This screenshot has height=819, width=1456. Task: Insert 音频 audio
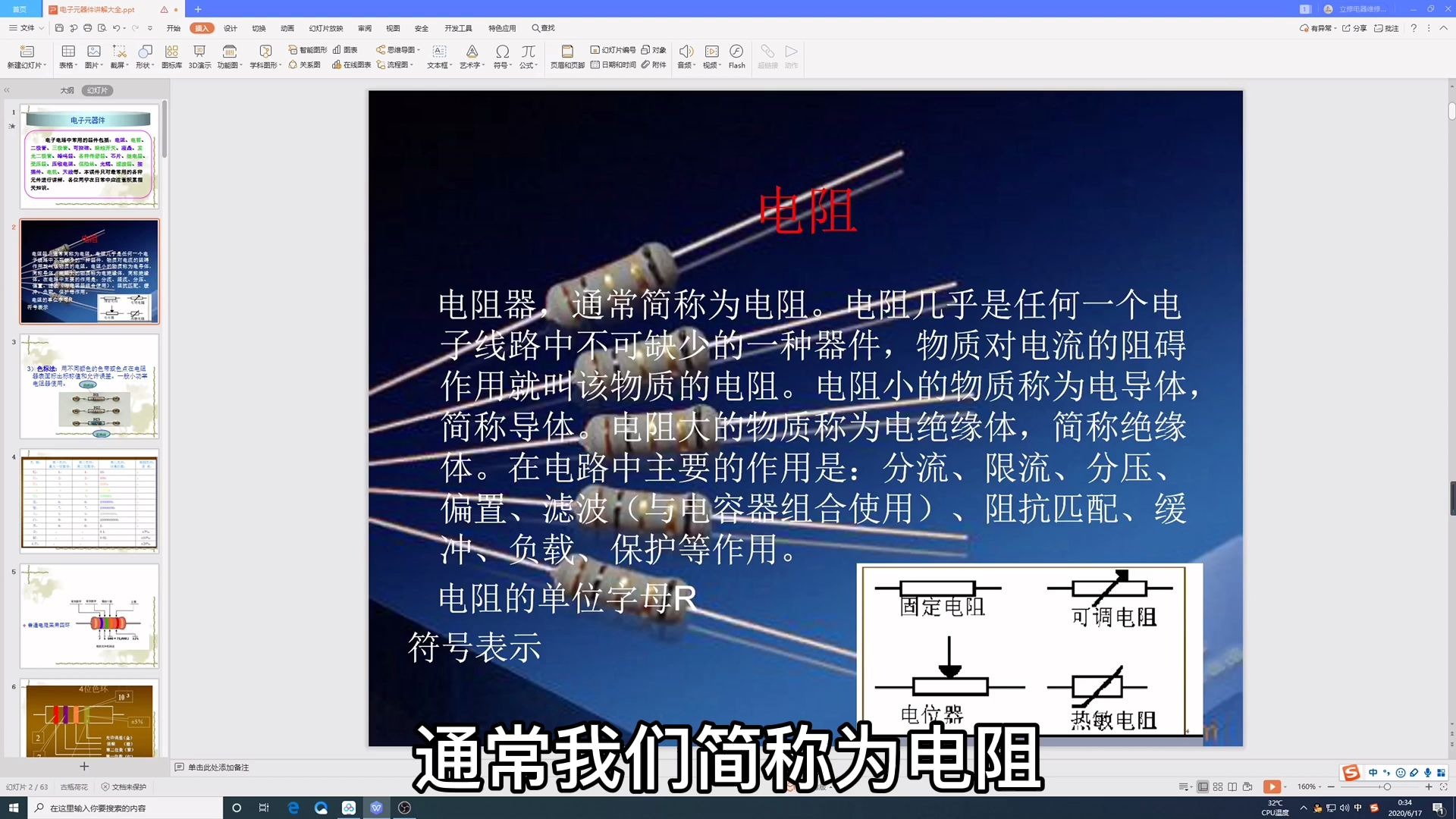pos(686,56)
